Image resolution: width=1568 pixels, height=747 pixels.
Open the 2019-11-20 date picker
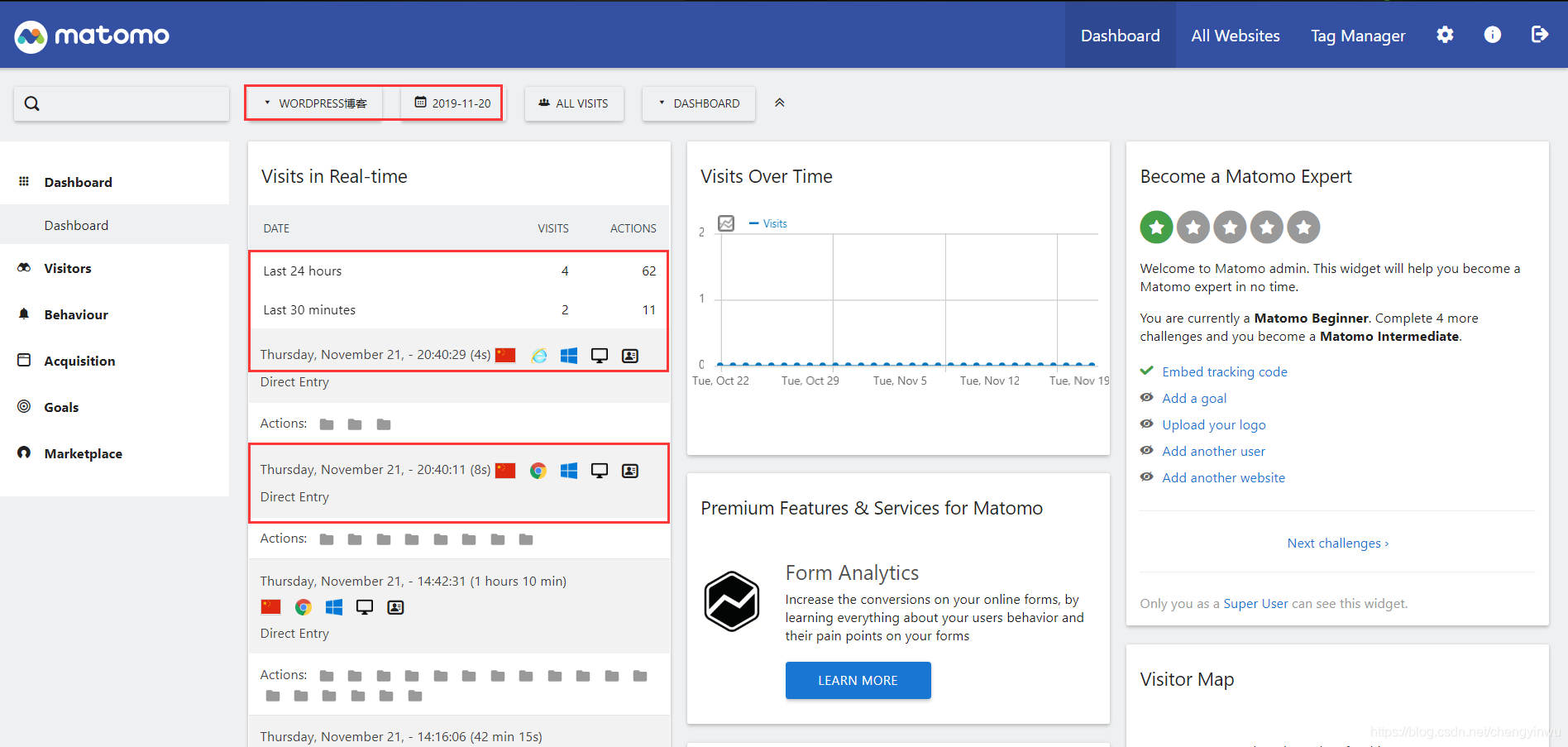[x=452, y=103]
